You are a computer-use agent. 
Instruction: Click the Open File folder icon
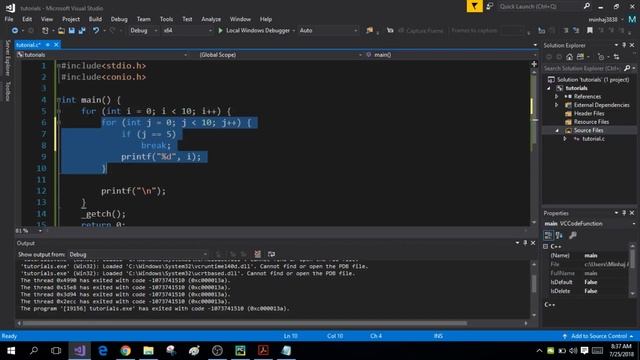pos(61,31)
